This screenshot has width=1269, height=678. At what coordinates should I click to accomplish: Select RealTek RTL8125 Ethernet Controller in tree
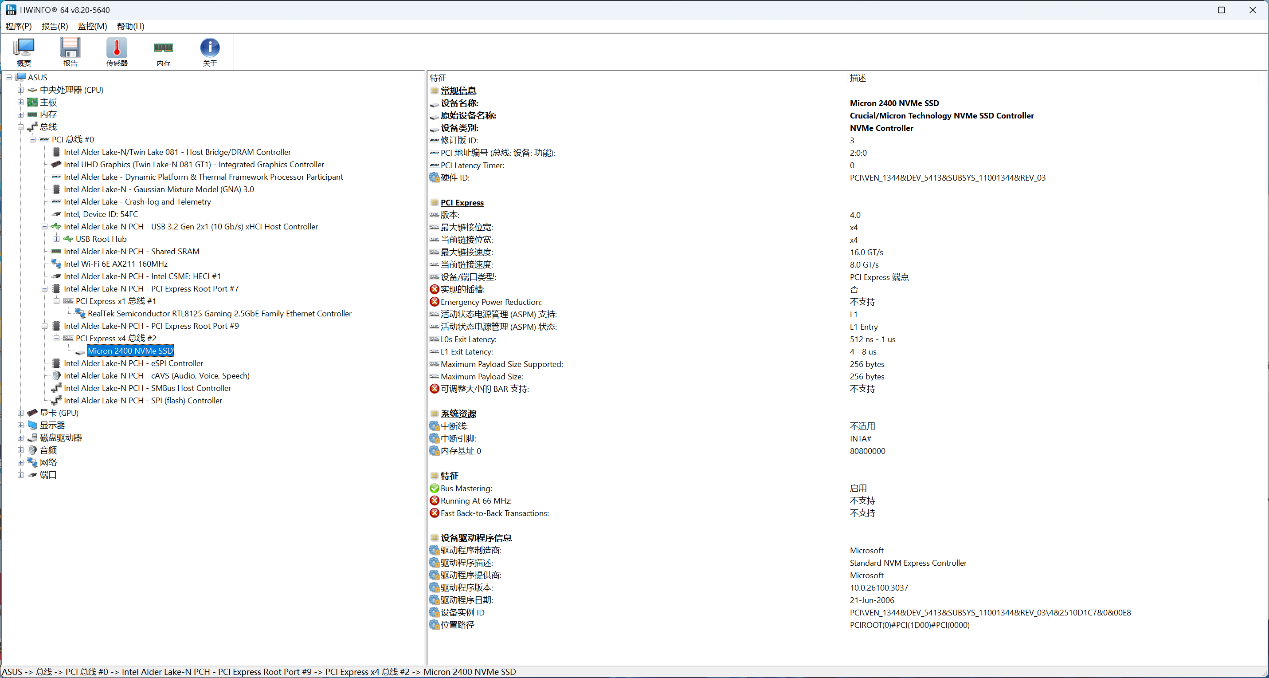[x=219, y=314]
